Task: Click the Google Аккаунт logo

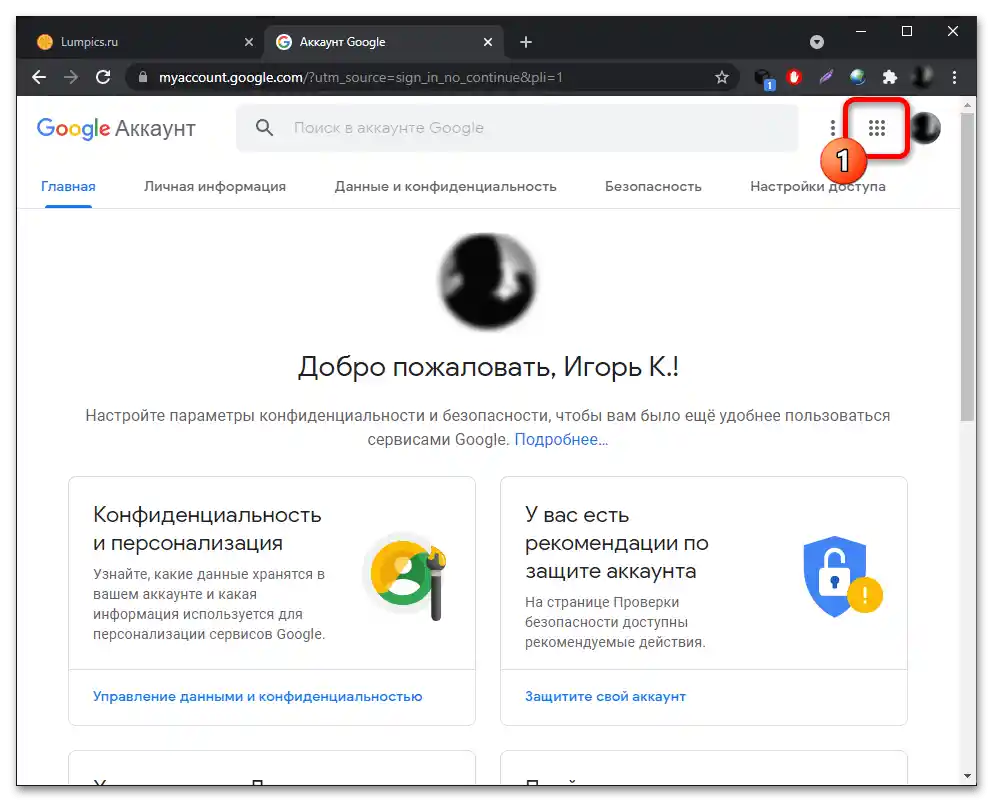Action: [116, 128]
